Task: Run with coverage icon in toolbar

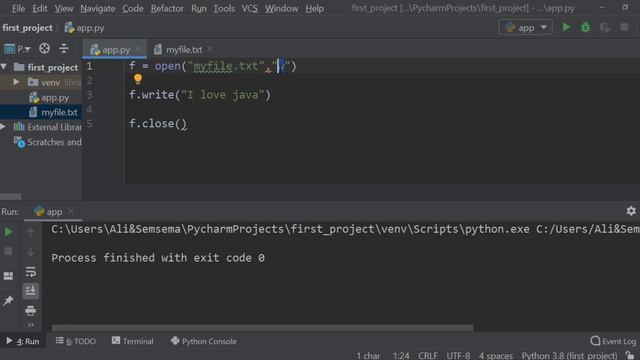Action: [x=604, y=27]
